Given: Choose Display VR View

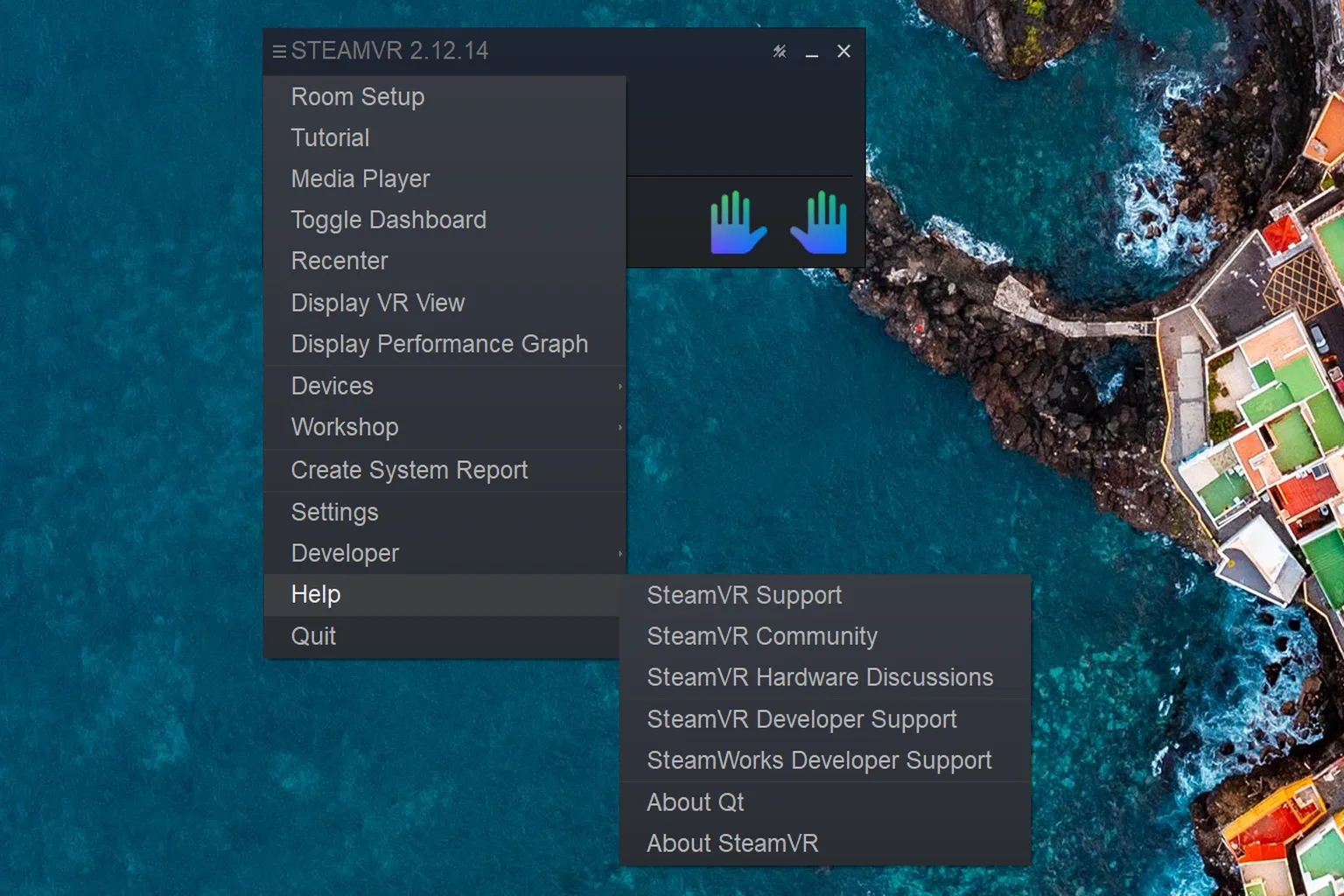Looking at the screenshot, I should 444,303.
